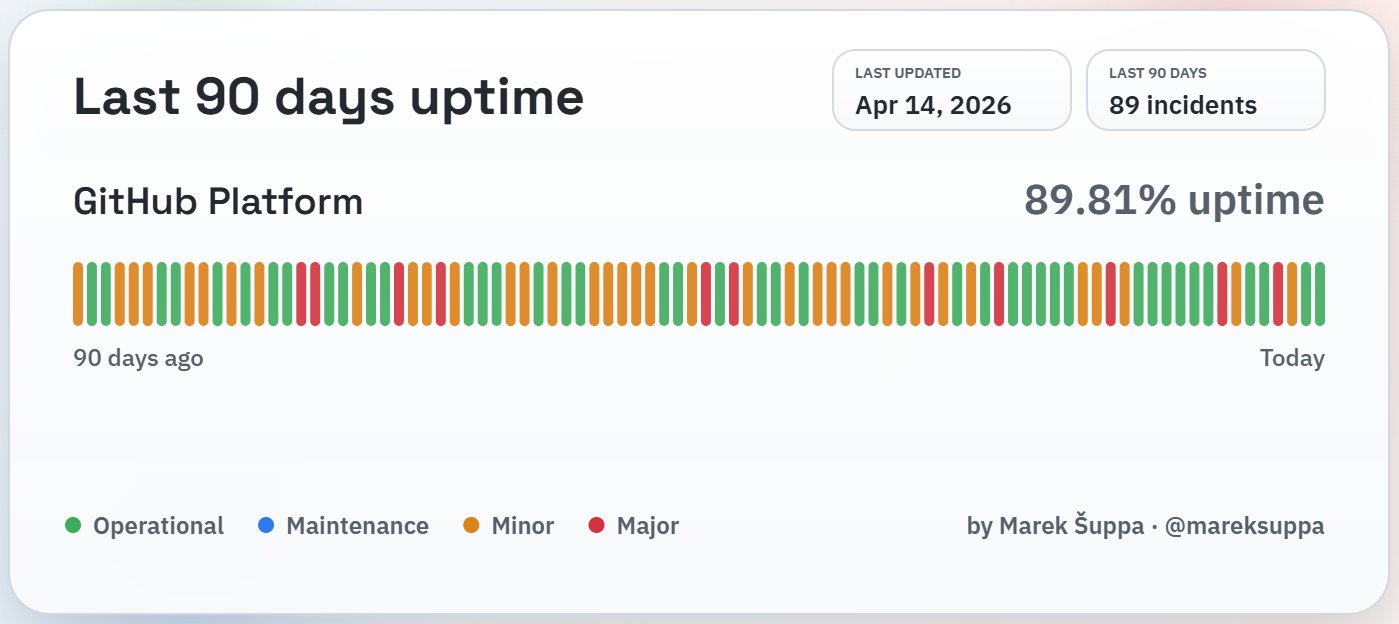Expand the LAST UPDATED Apr 14, 2026 card
This screenshot has width=1399, height=624.
[x=951, y=89]
